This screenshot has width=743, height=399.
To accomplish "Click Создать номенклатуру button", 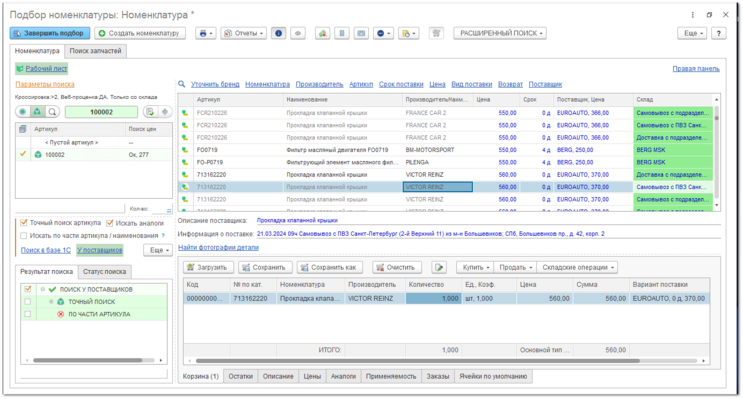I will [140, 33].
